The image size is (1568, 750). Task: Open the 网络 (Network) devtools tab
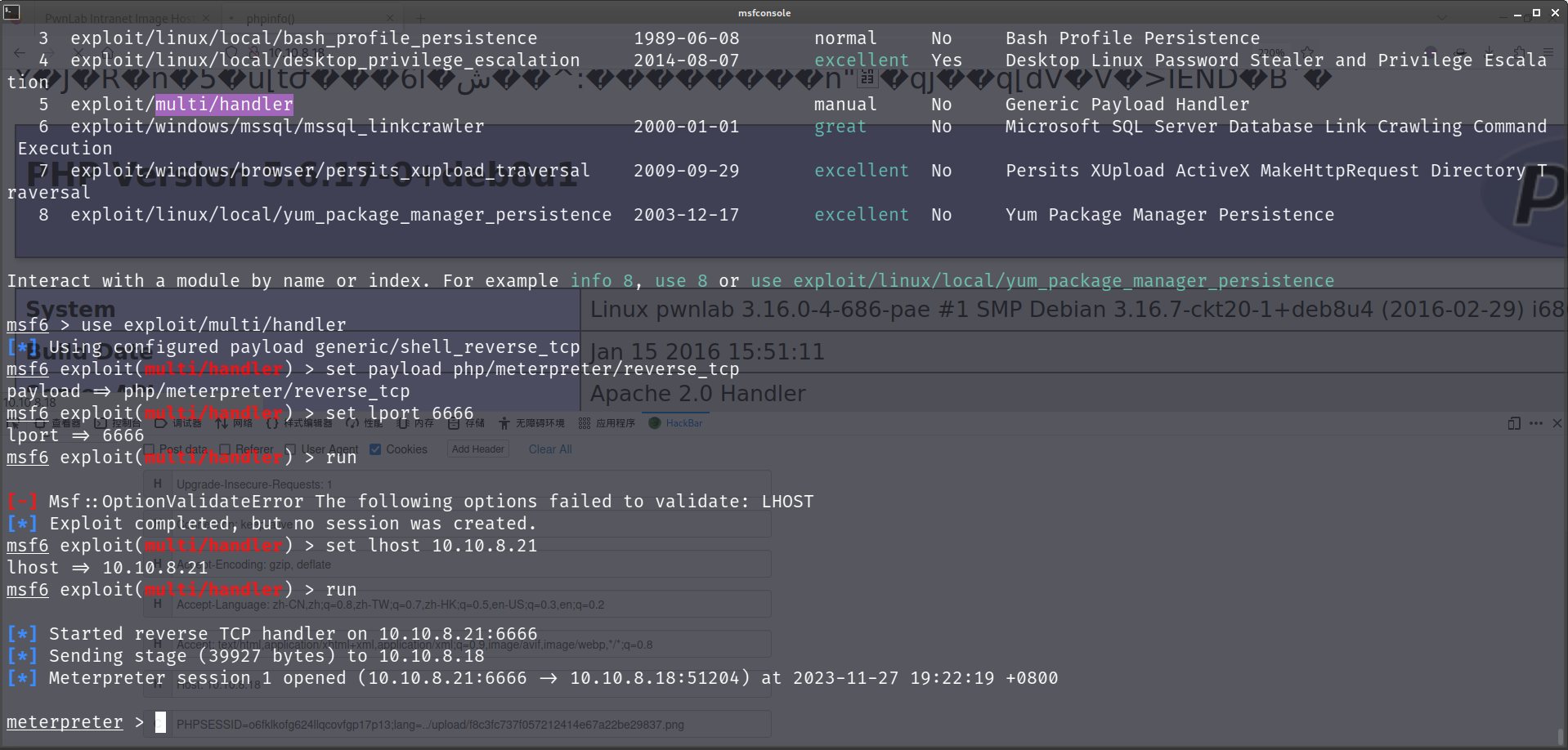click(235, 423)
